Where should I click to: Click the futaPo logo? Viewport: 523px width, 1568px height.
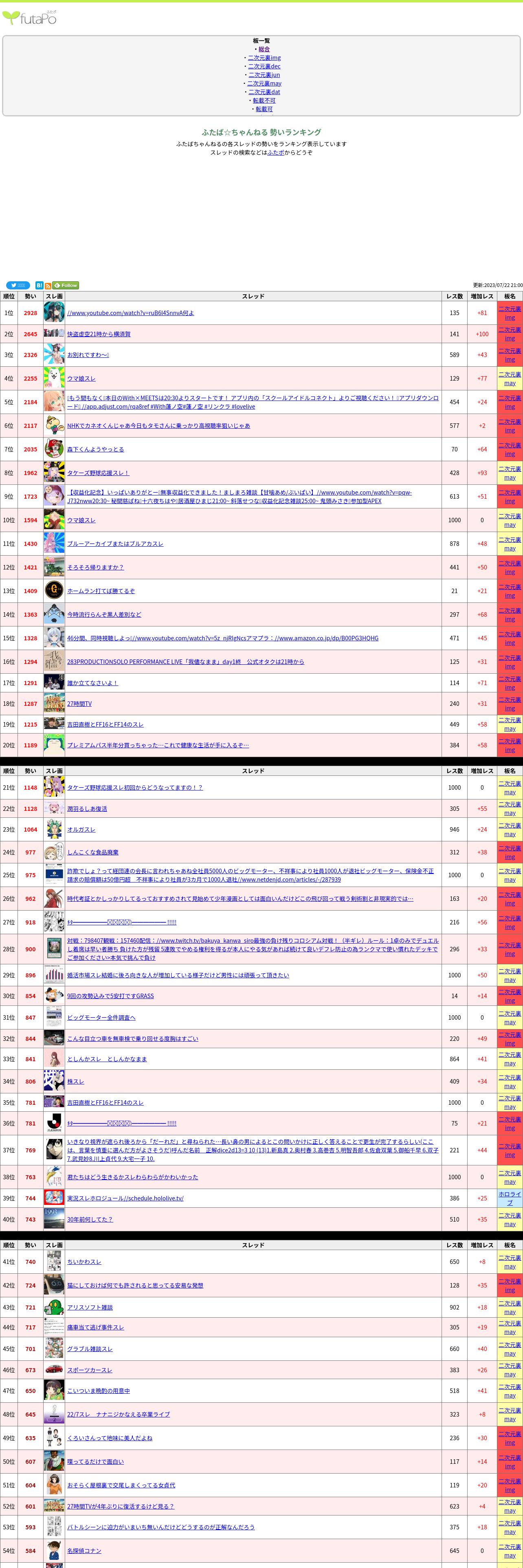click(29, 18)
